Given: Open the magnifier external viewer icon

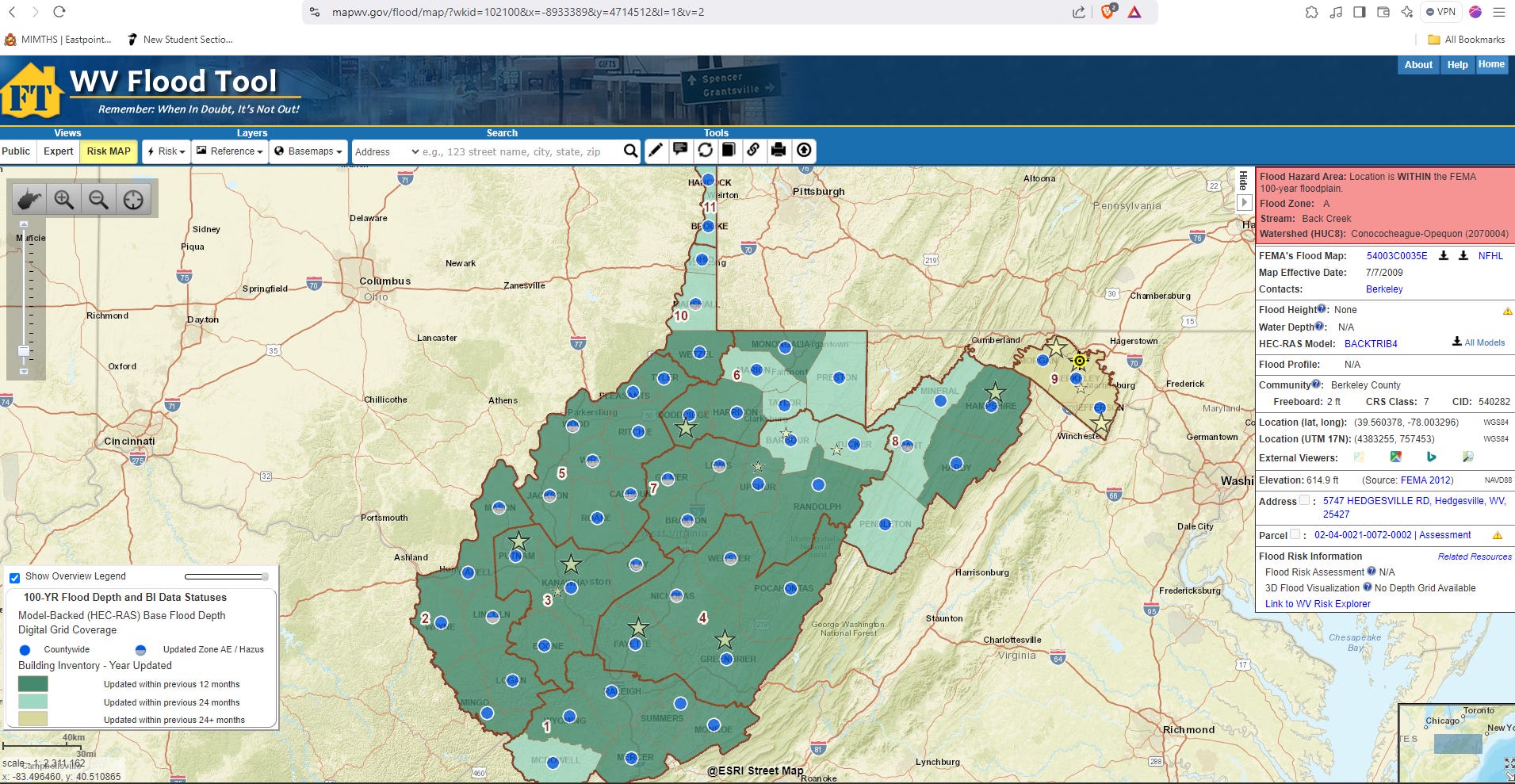Looking at the screenshot, I should [1468, 457].
